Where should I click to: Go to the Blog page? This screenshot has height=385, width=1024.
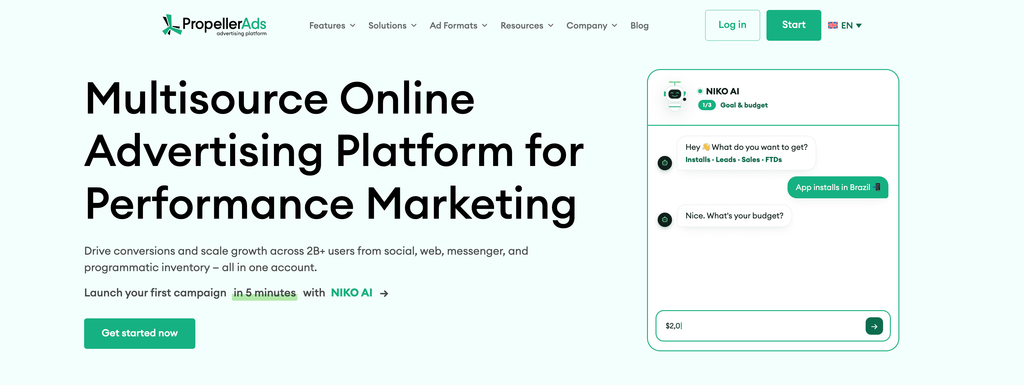click(x=639, y=25)
